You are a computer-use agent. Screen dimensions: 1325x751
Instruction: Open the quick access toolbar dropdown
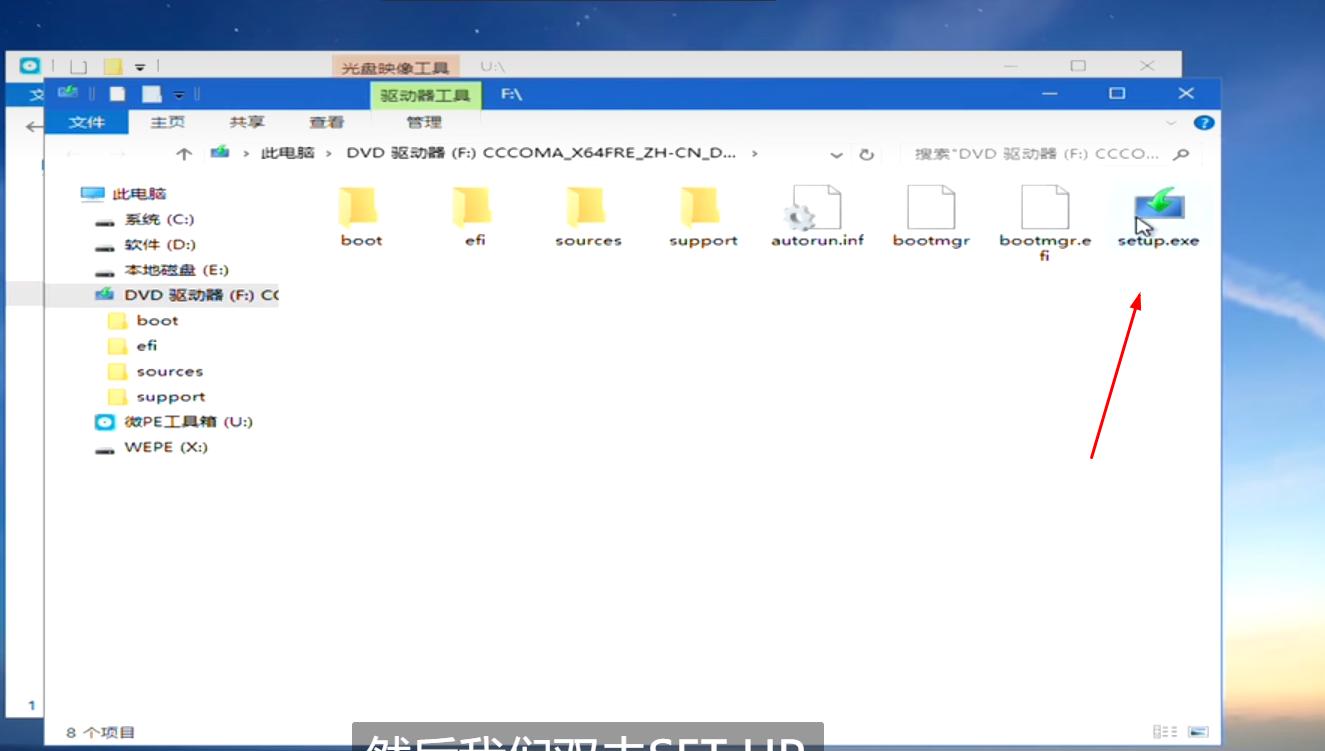click(178, 94)
